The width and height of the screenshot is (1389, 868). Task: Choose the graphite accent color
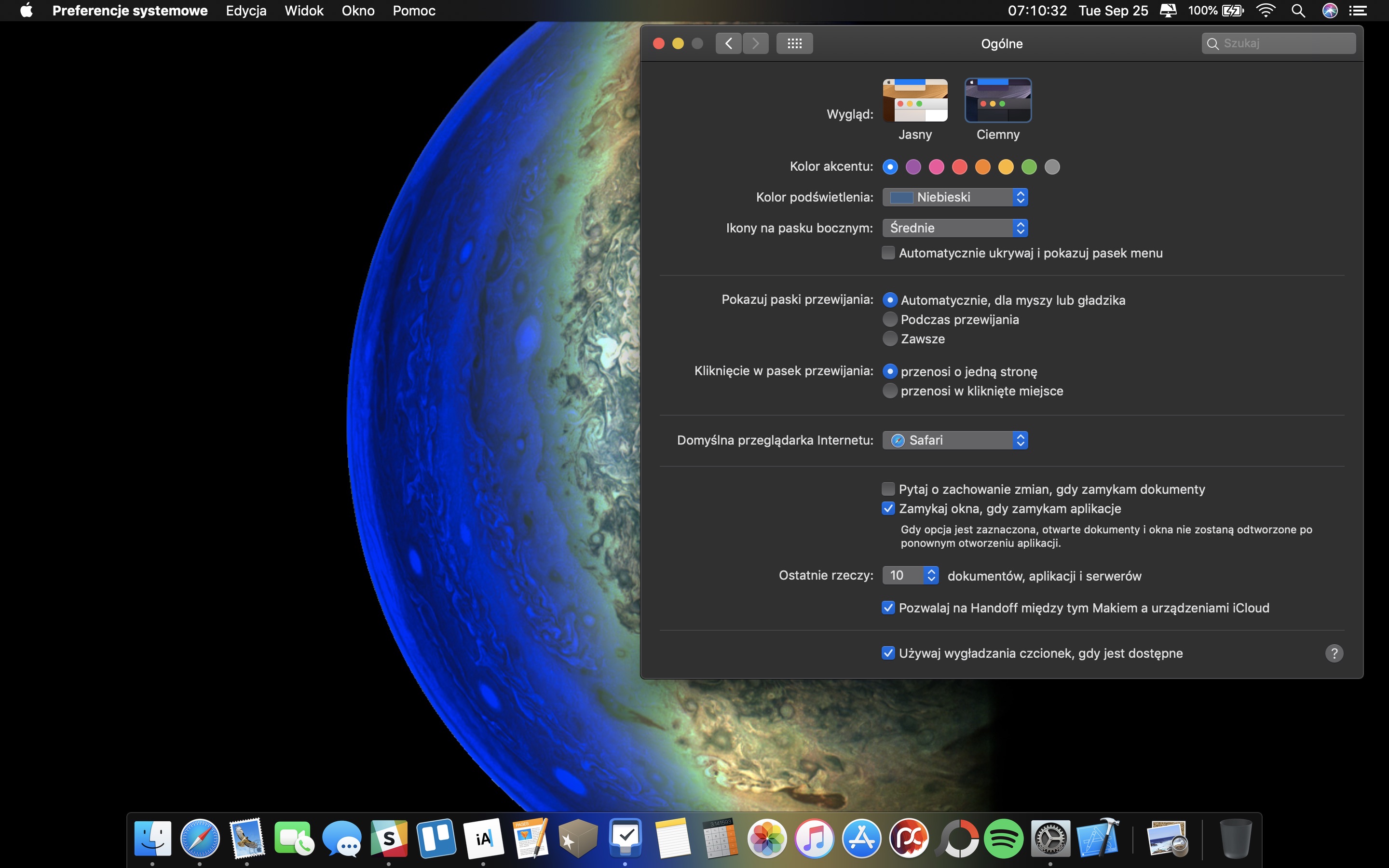click(1052, 167)
